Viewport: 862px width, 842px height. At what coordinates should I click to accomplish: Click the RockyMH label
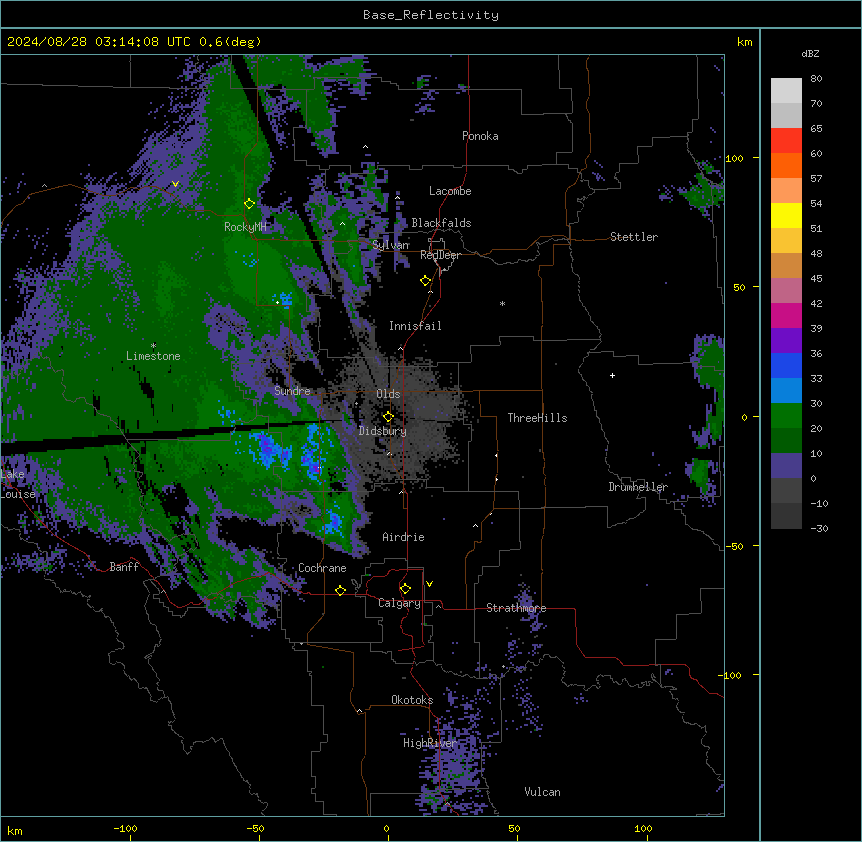245,227
